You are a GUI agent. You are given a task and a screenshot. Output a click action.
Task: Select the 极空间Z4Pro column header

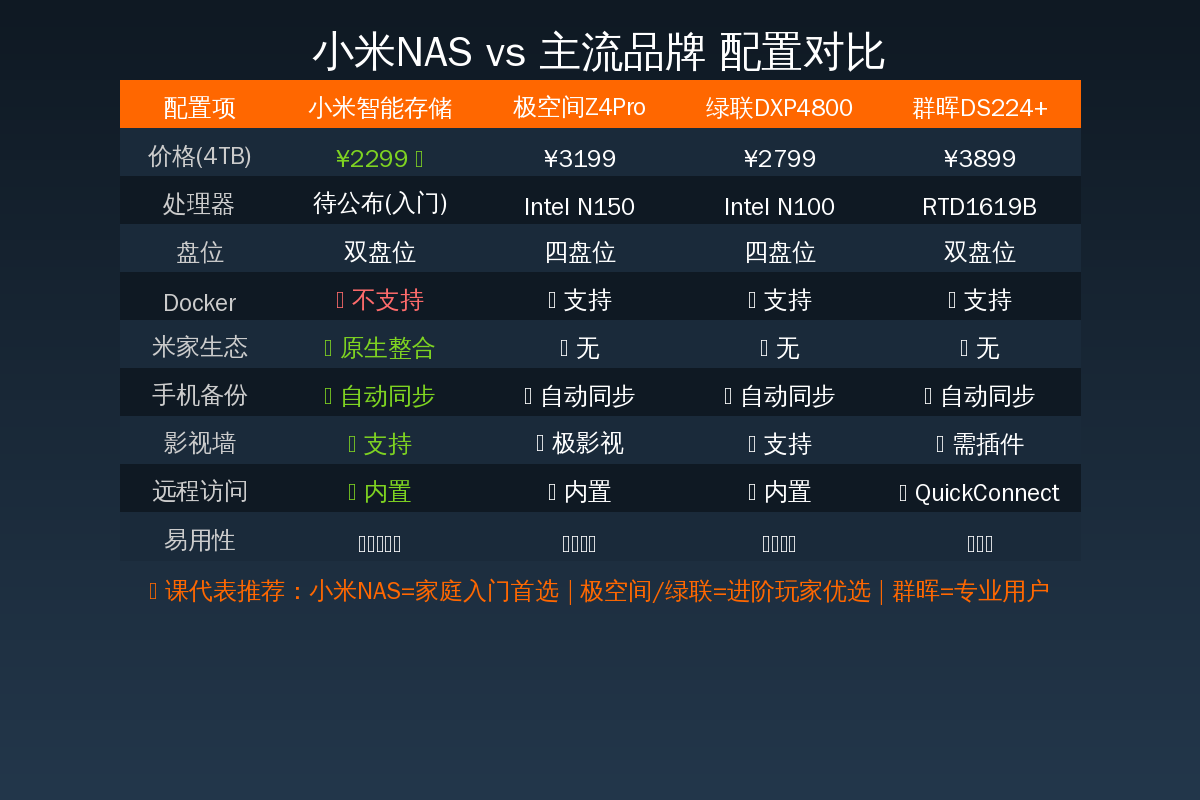point(580,107)
